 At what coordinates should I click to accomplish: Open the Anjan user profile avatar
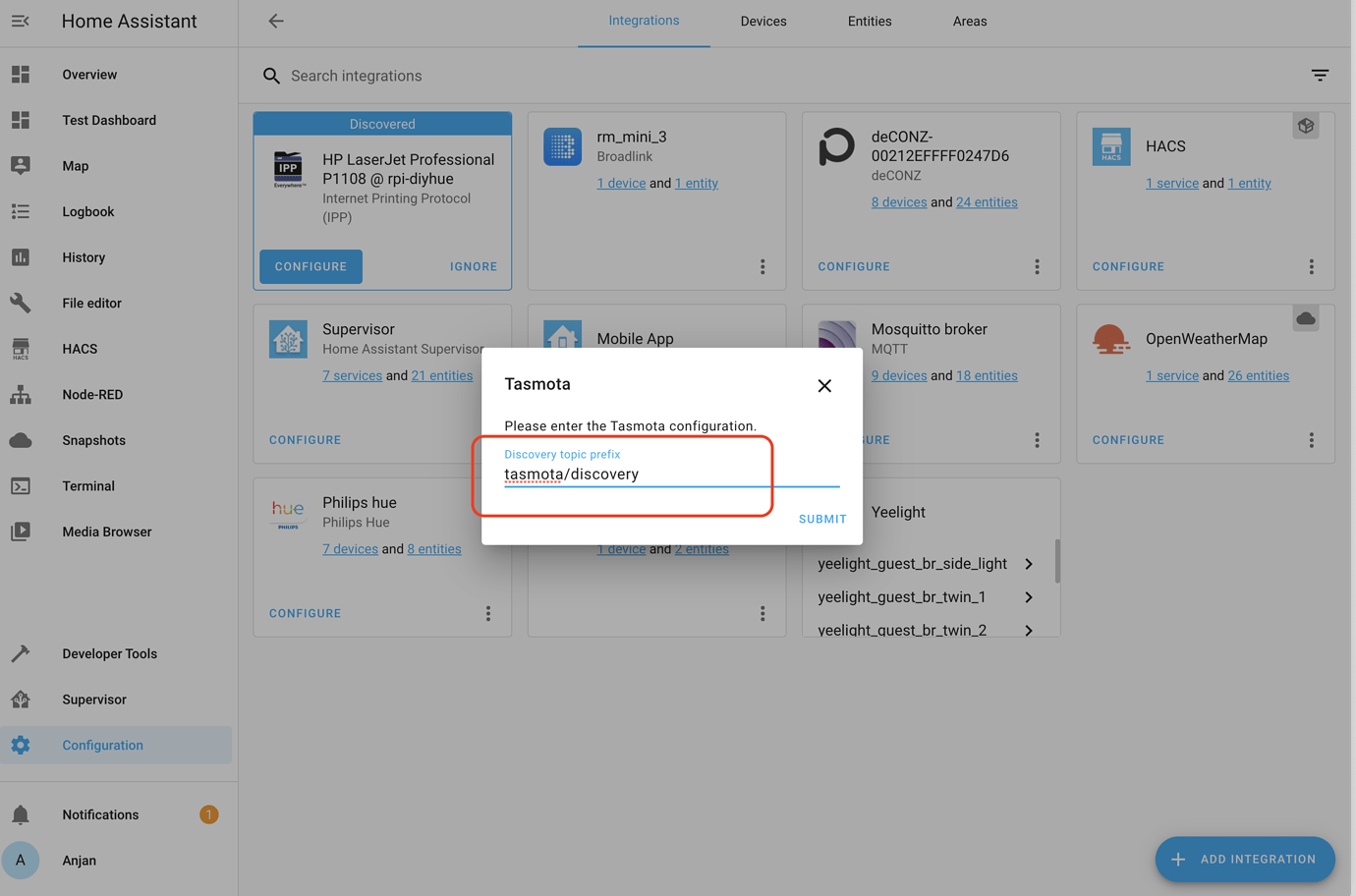21,860
